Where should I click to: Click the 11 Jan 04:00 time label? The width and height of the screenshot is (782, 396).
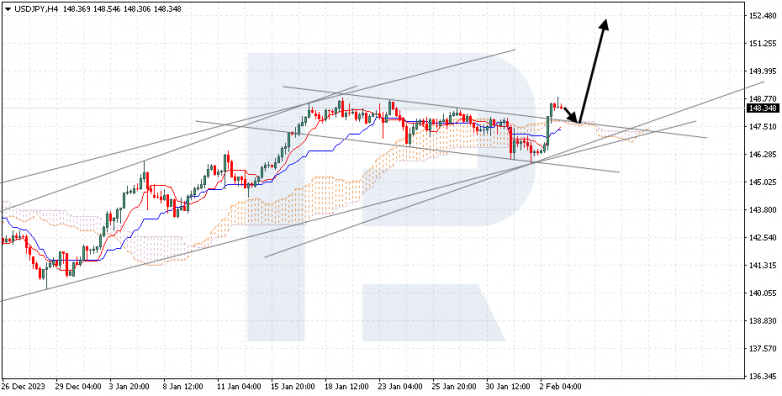[238, 387]
